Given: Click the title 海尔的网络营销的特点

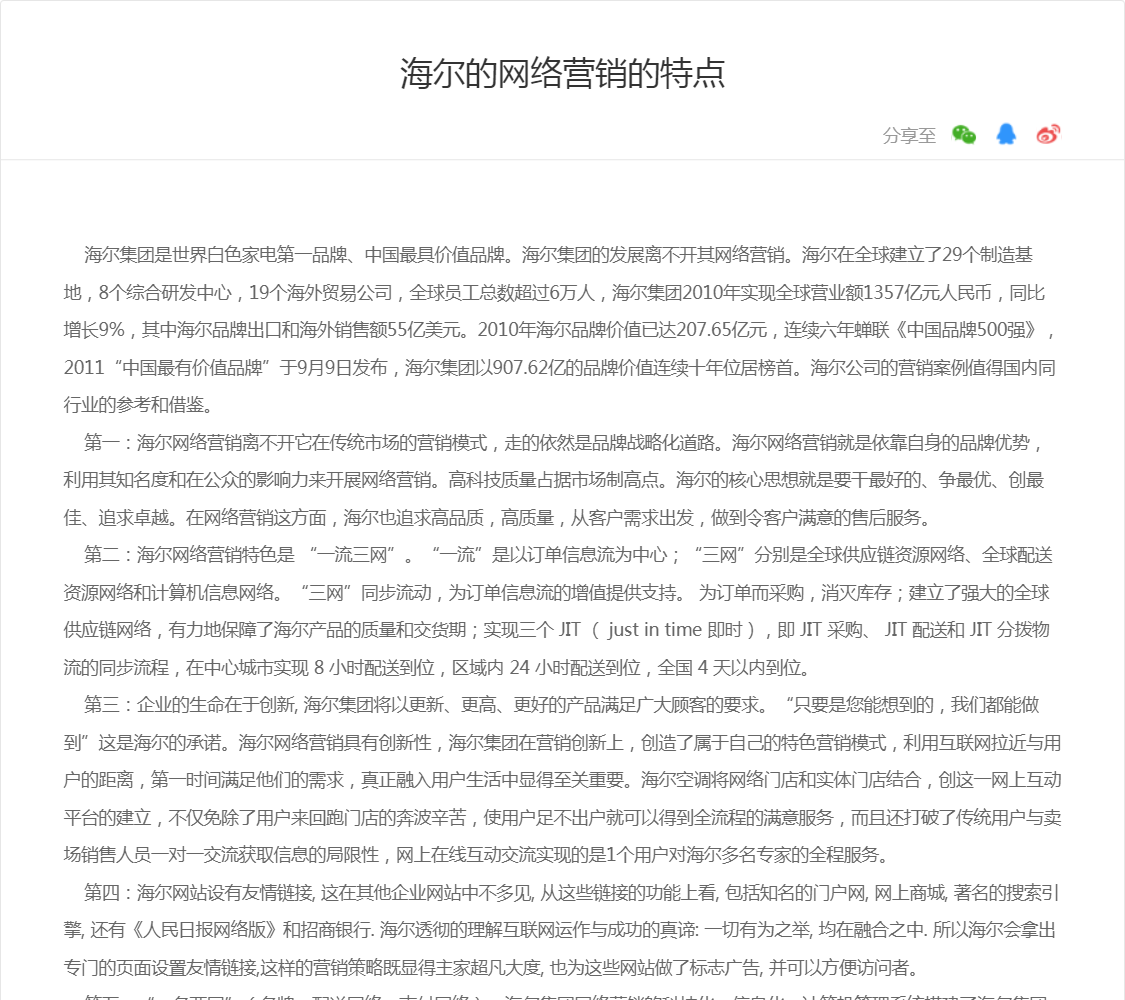Looking at the screenshot, I should pyautogui.click(x=562, y=73).
